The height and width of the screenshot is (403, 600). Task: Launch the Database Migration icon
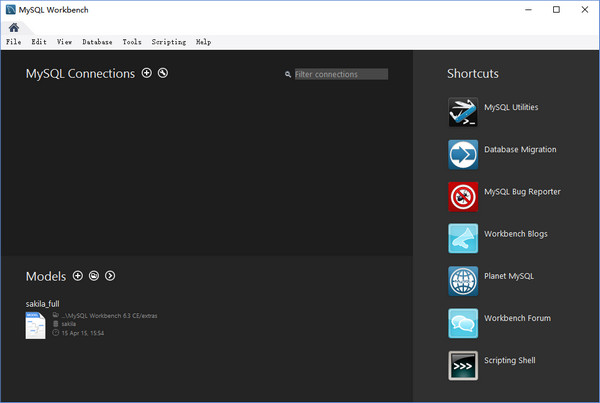pos(463,154)
